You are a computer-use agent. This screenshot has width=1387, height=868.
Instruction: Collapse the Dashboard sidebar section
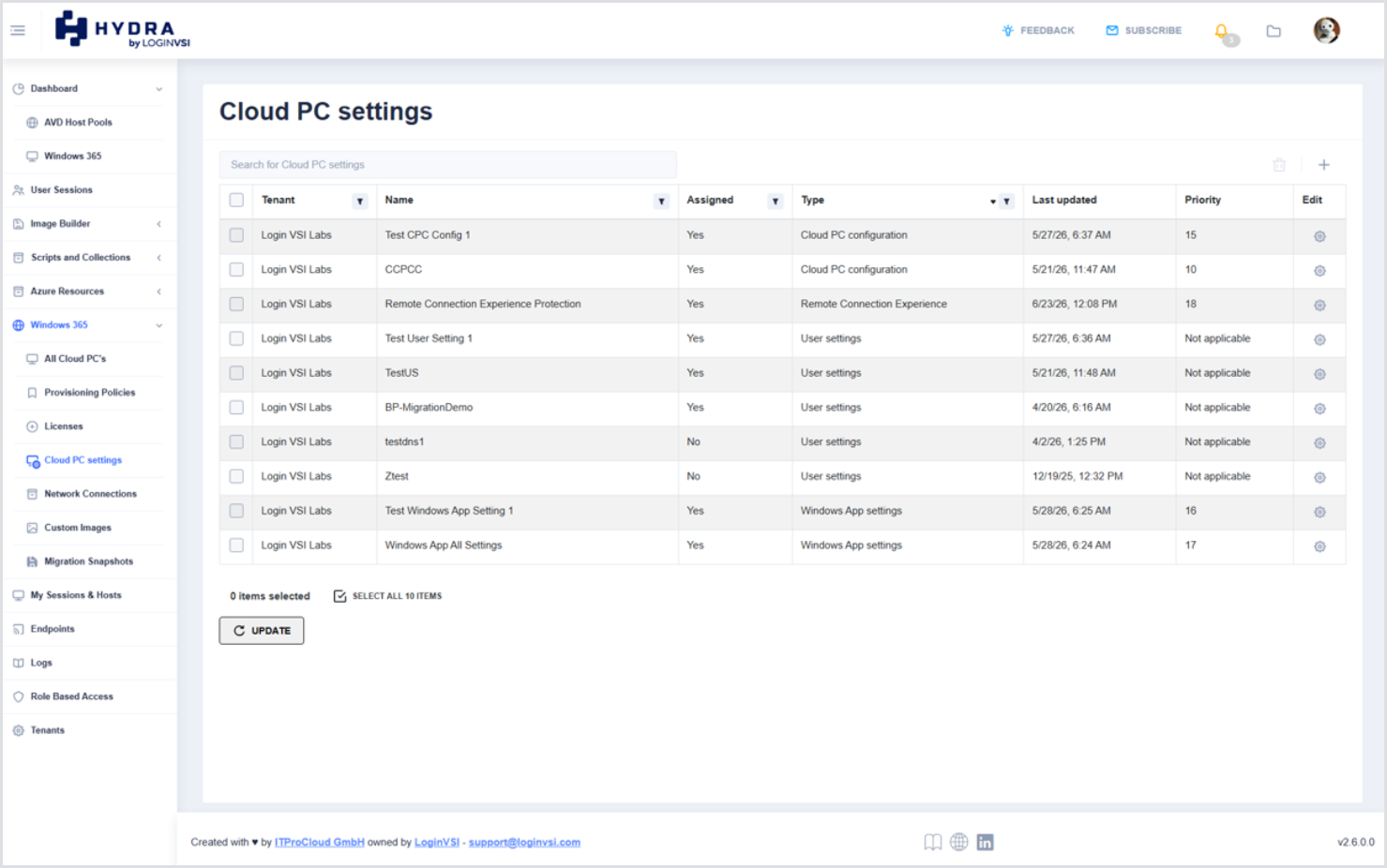coord(159,89)
